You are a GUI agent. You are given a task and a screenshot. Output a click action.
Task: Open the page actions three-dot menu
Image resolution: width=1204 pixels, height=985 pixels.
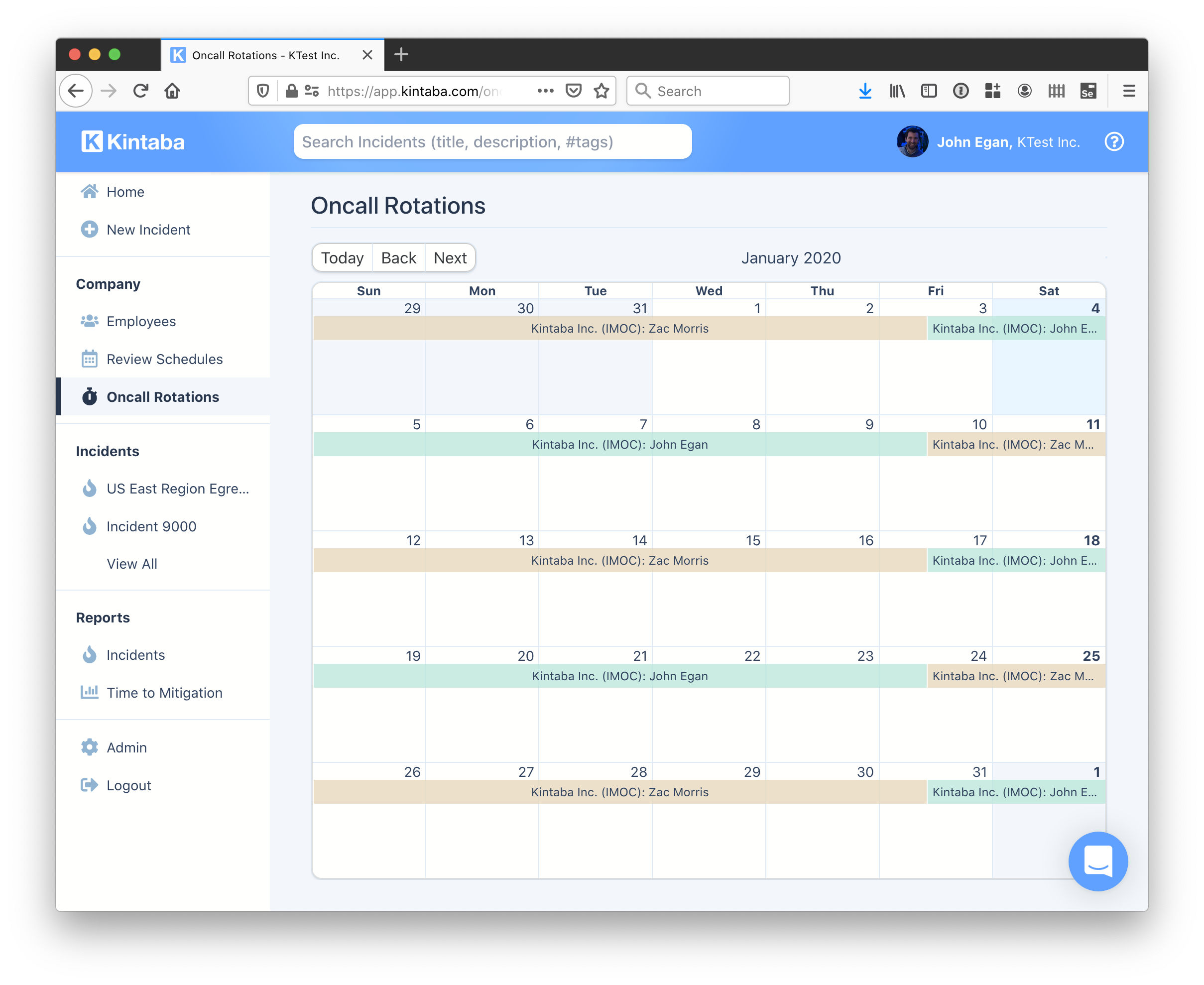pos(545,91)
